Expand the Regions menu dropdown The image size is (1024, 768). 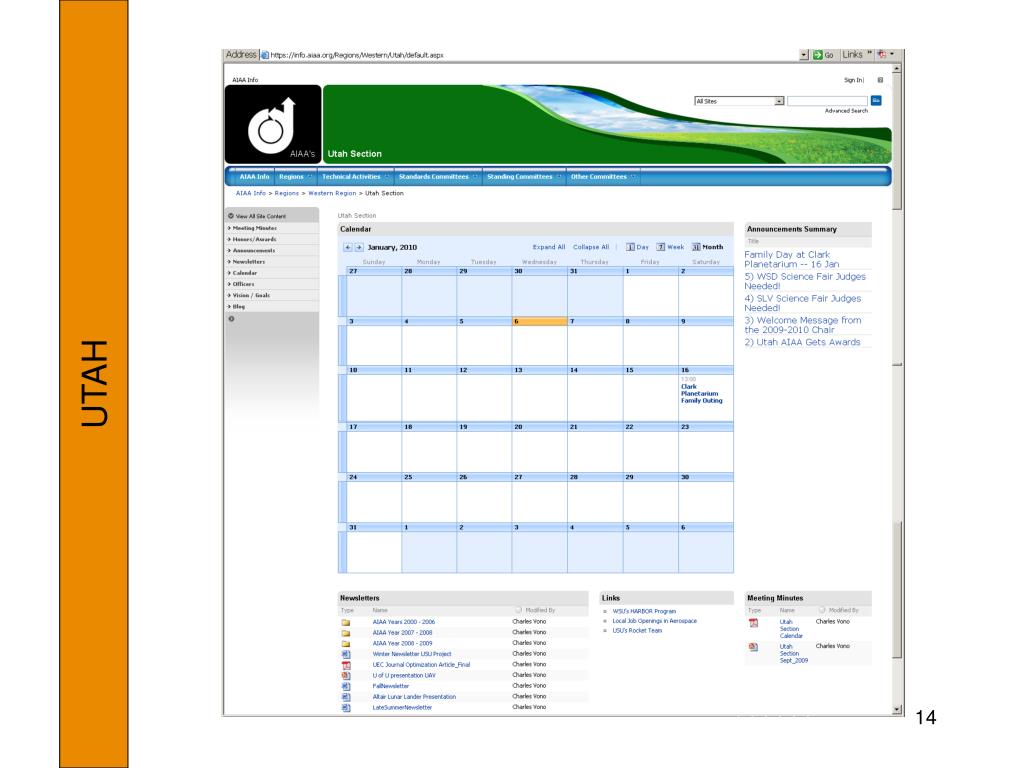(310, 177)
